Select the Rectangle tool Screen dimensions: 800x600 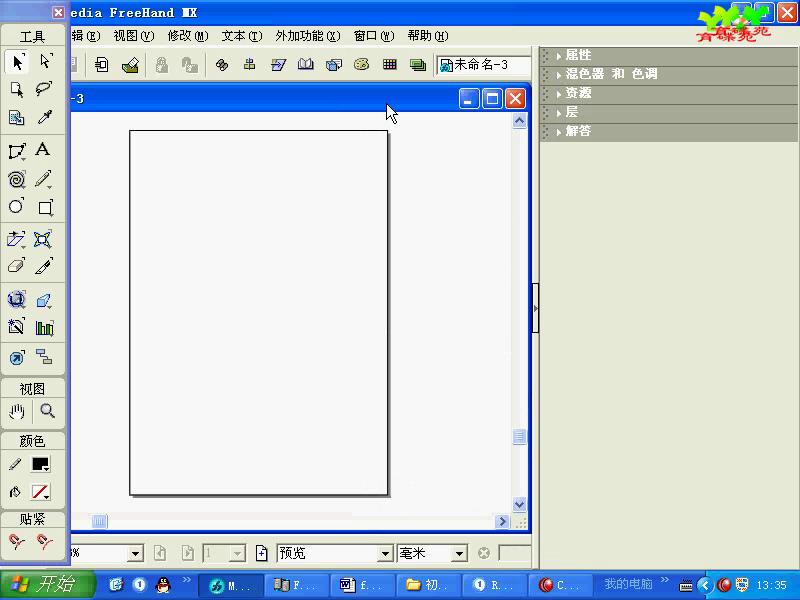[45, 207]
